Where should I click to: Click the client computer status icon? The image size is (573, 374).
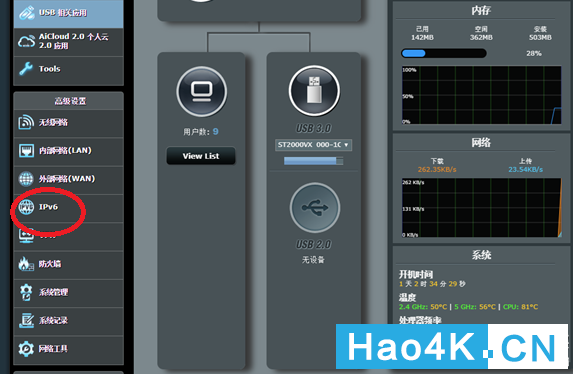(201, 91)
